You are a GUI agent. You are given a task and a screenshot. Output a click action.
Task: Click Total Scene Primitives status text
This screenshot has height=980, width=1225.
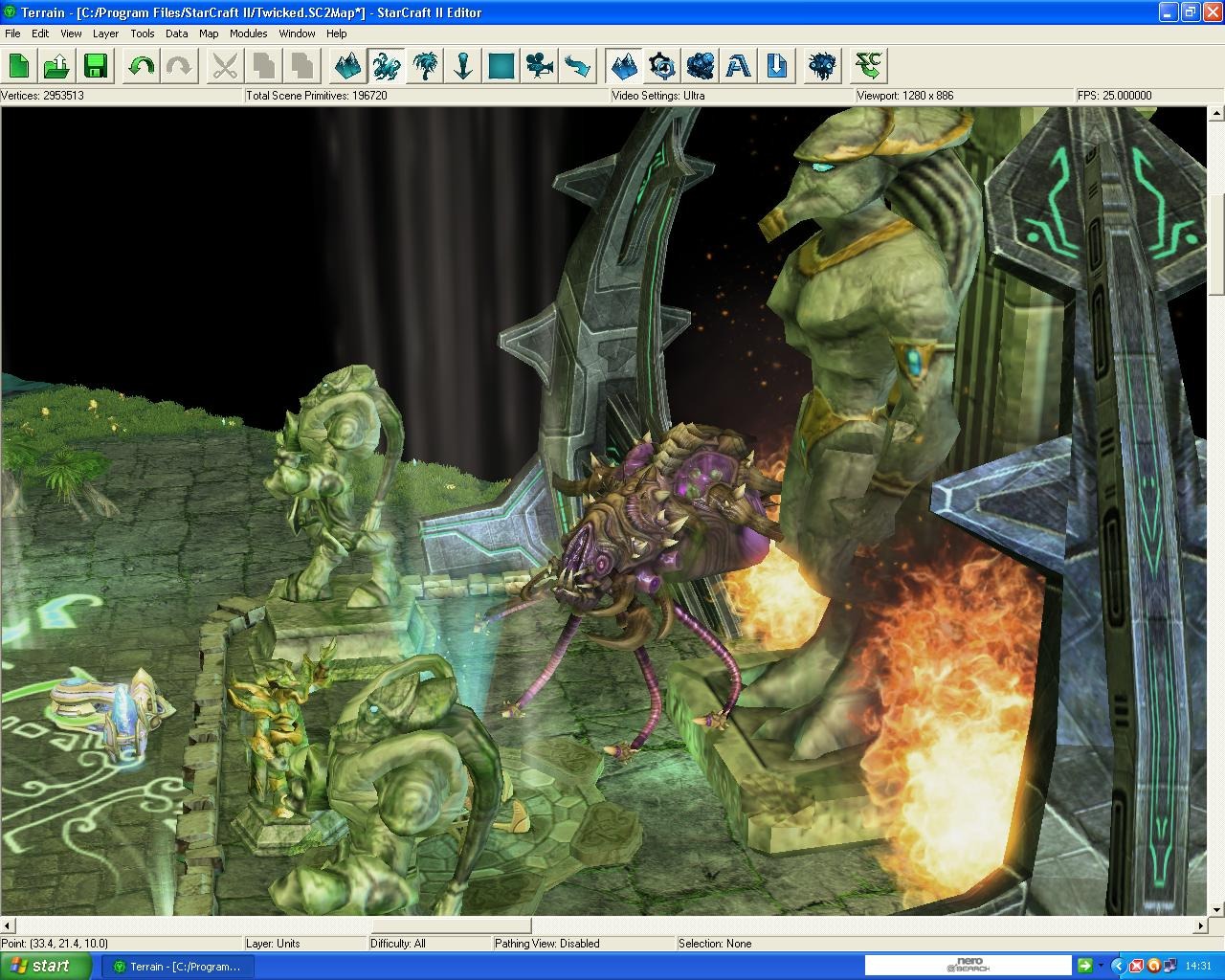[x=317, y=96]
